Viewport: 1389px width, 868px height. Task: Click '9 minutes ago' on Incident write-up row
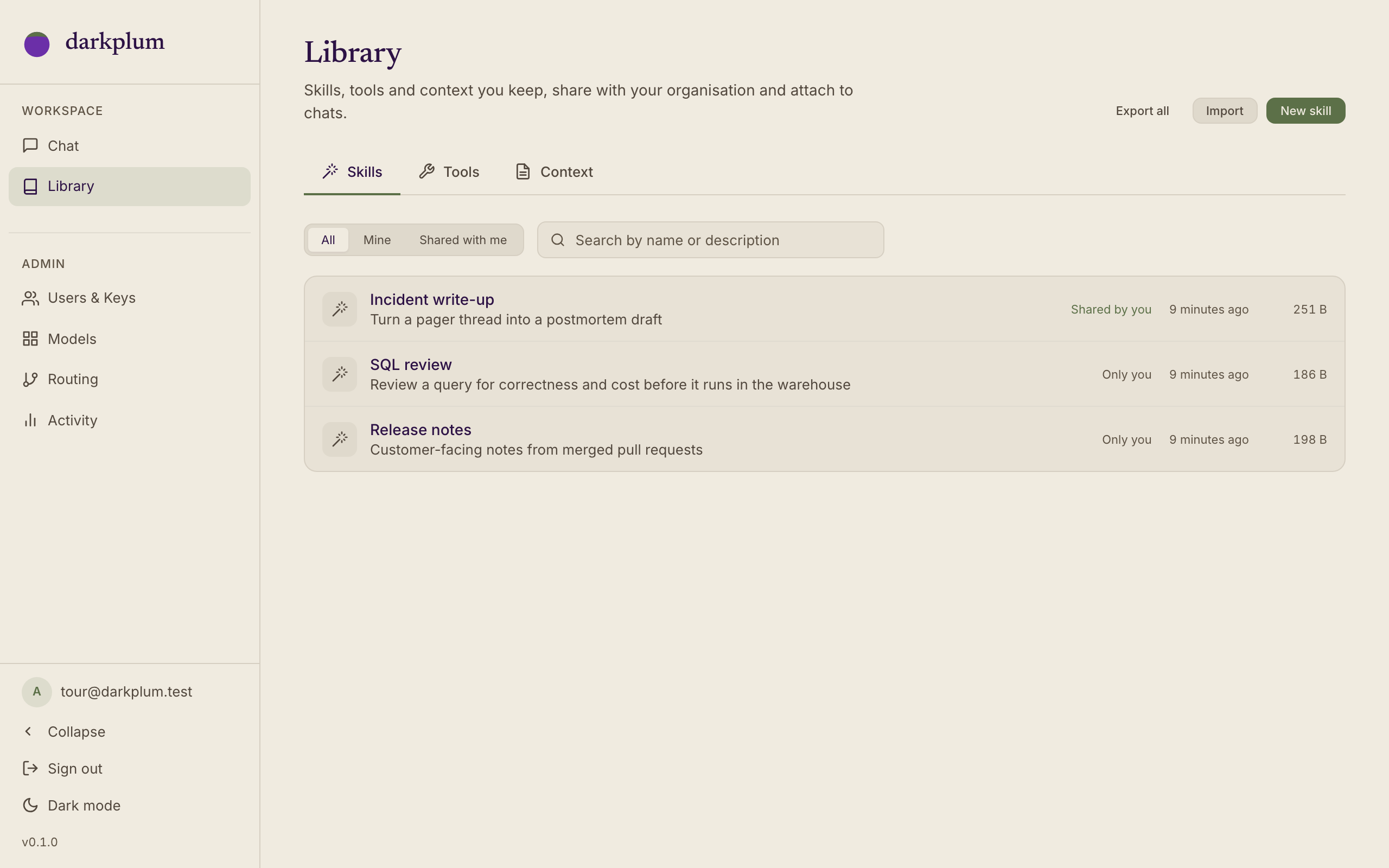point(1209,309)
